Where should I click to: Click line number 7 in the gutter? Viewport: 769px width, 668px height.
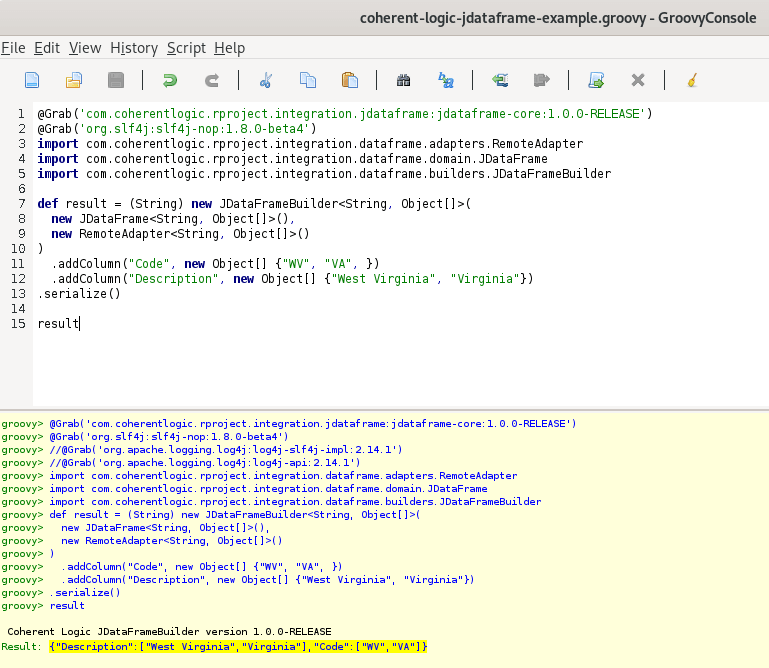[x=22, y=204]
